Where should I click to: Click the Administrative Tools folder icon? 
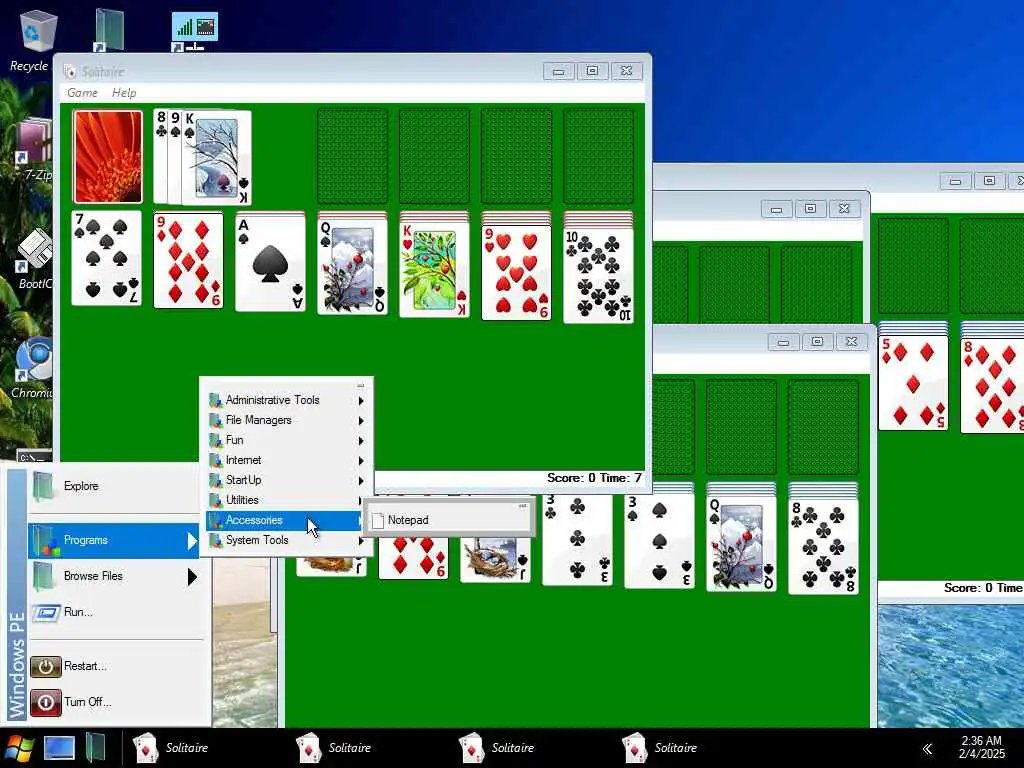[x=216, y=400]
